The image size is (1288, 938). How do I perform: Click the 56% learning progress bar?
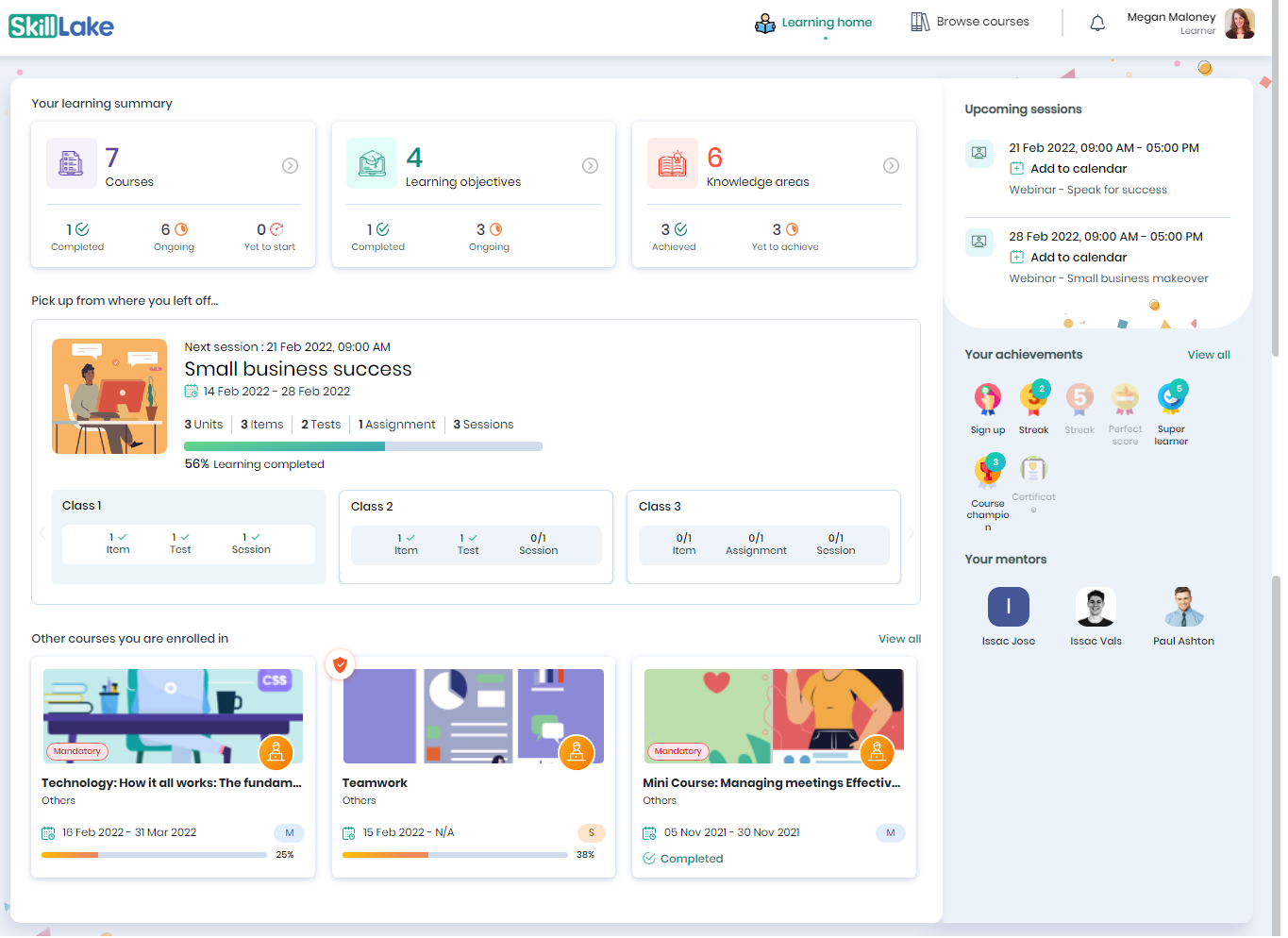(x=362, y=445)
